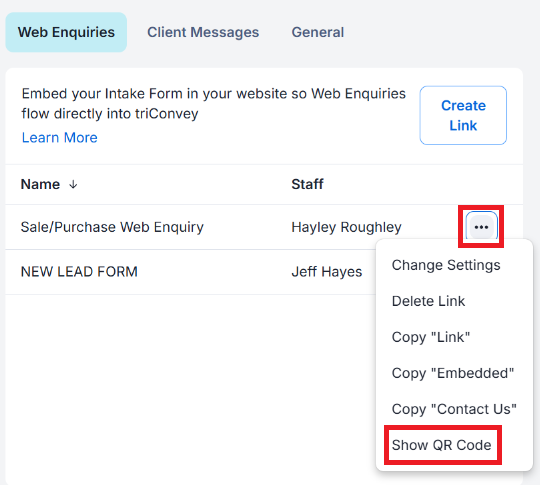Viewport: 540px width, 485px height.
Task: Click the Create Link button
Action: pos(463,115)
